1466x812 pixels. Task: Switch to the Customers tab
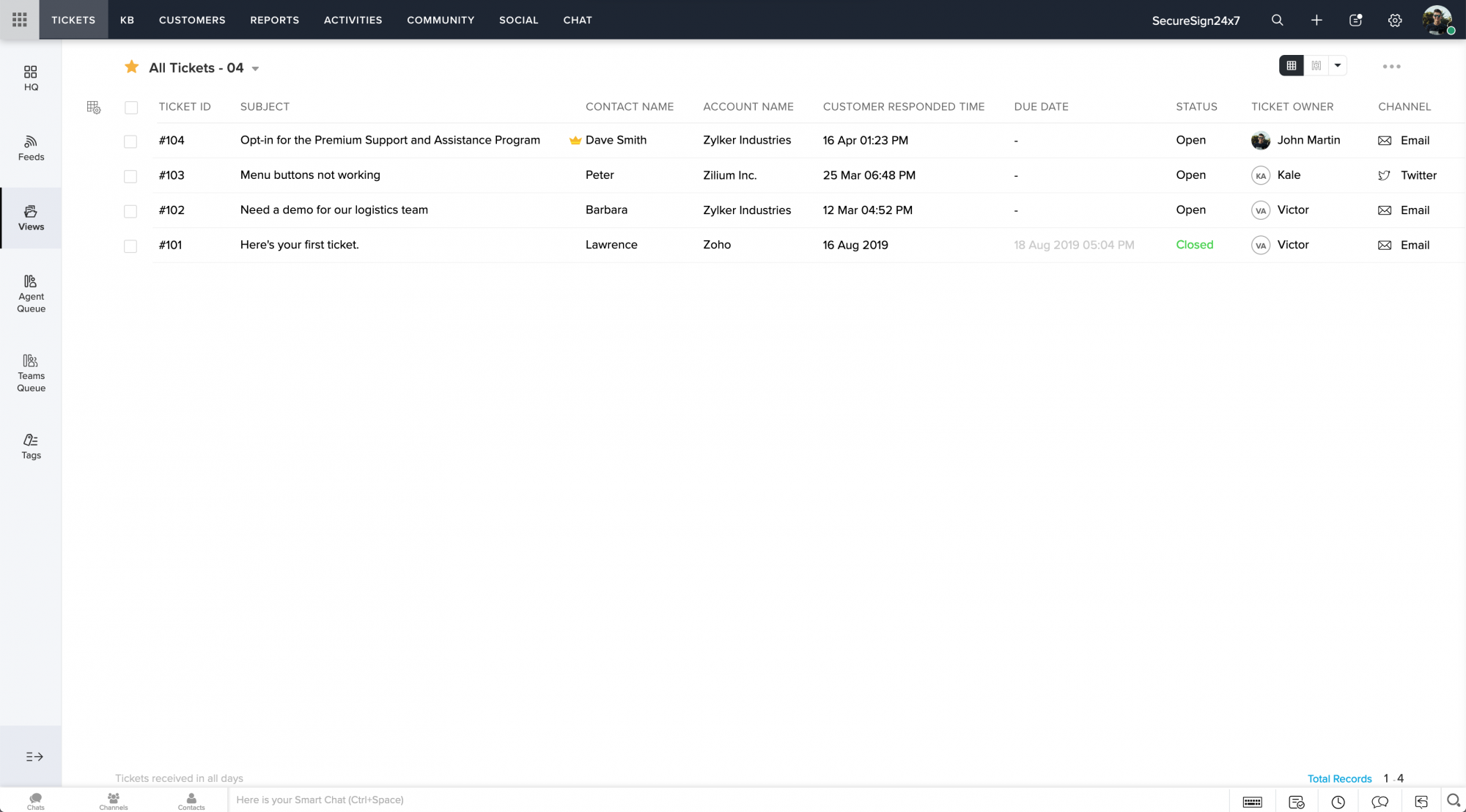coord(192,20)
